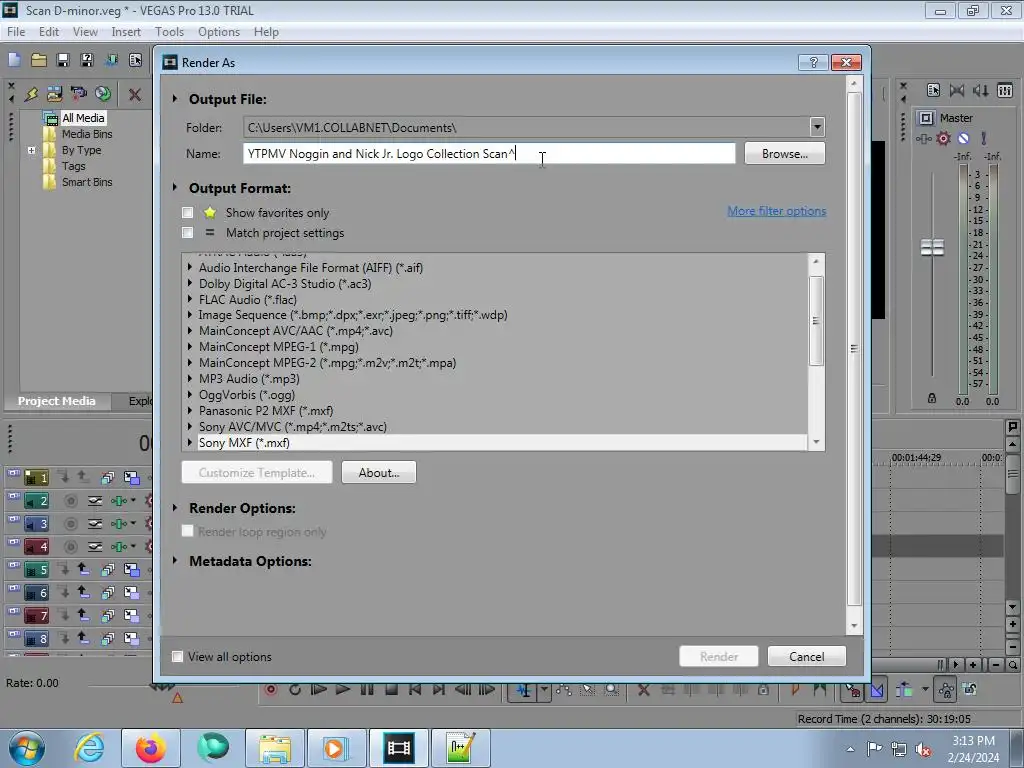Open the Tools menu

click(x=169, y=31)
